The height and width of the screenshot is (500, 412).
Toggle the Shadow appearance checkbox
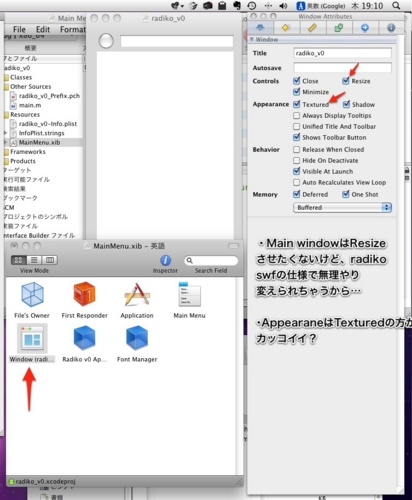click(x=346, y=104)
